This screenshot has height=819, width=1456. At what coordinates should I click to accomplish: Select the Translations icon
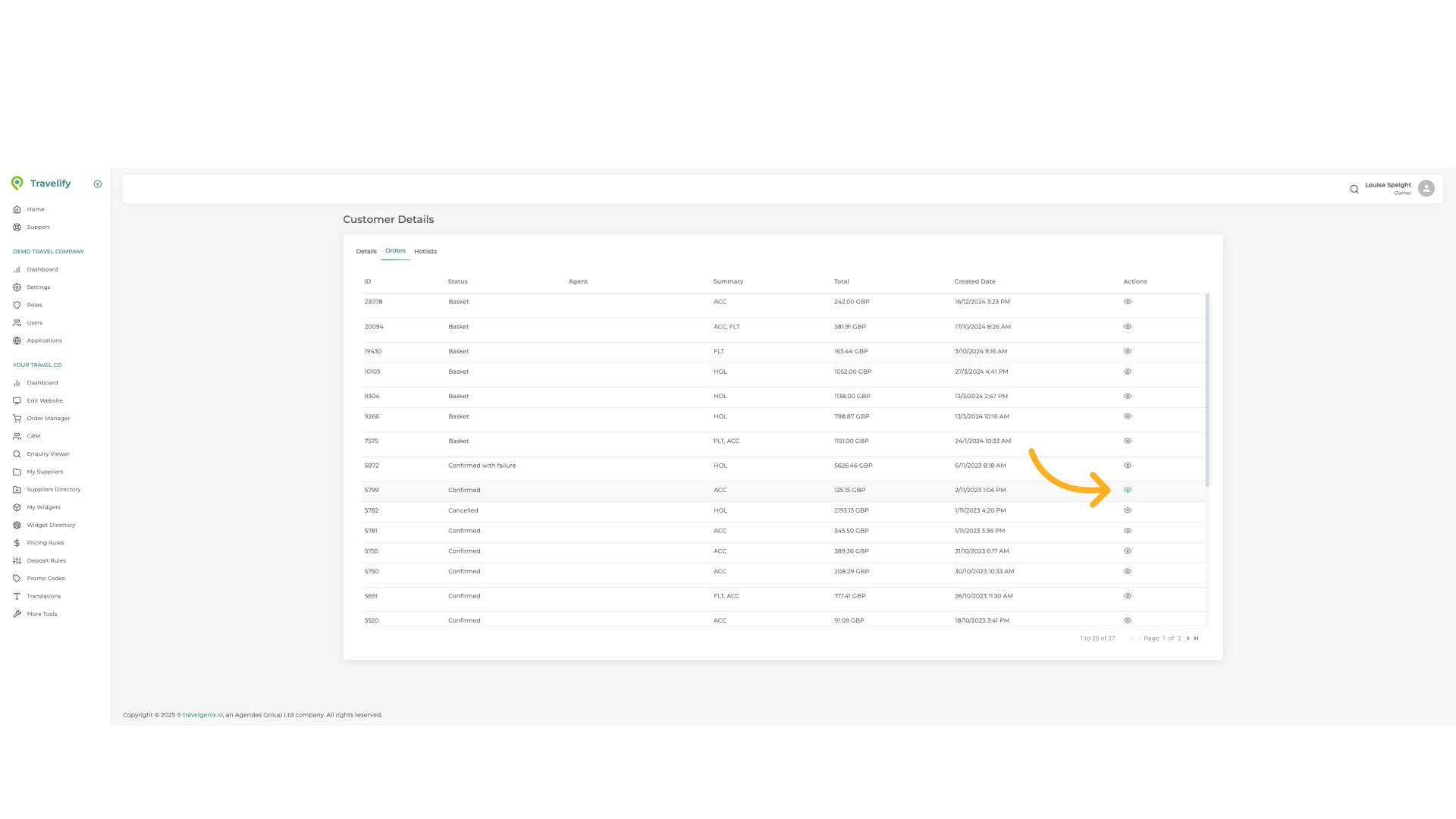17,595
